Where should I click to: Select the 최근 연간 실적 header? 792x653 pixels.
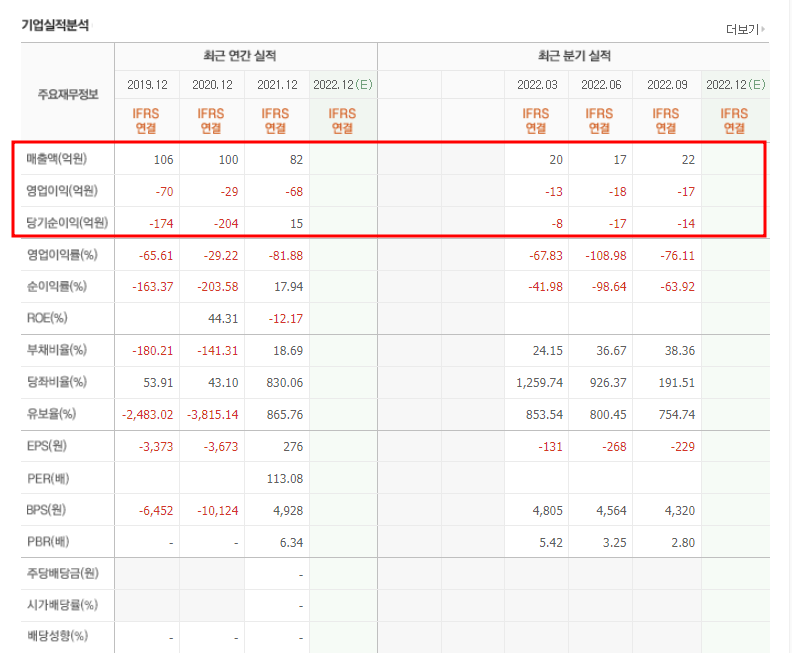pyautogui.click(x=239, y=56)
